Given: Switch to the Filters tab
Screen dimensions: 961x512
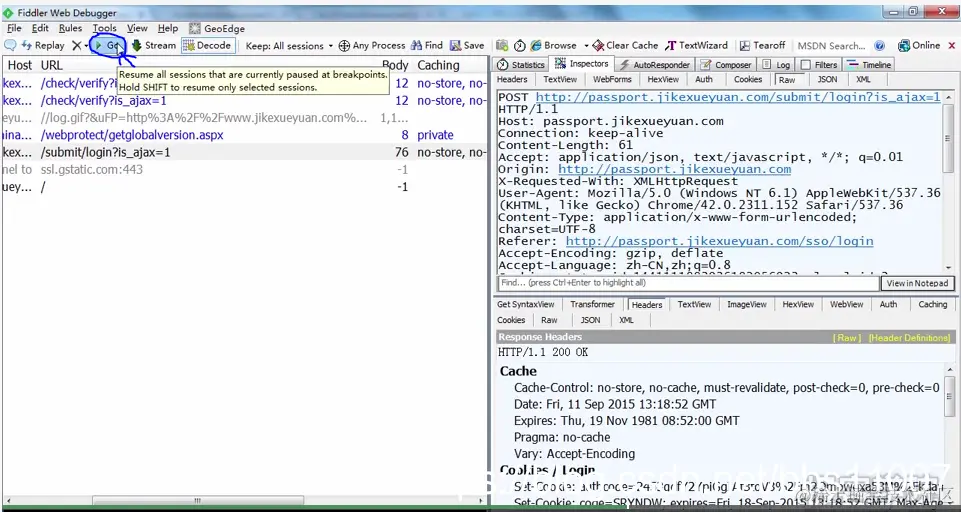Looking at the screenshot, I should 819,64.
